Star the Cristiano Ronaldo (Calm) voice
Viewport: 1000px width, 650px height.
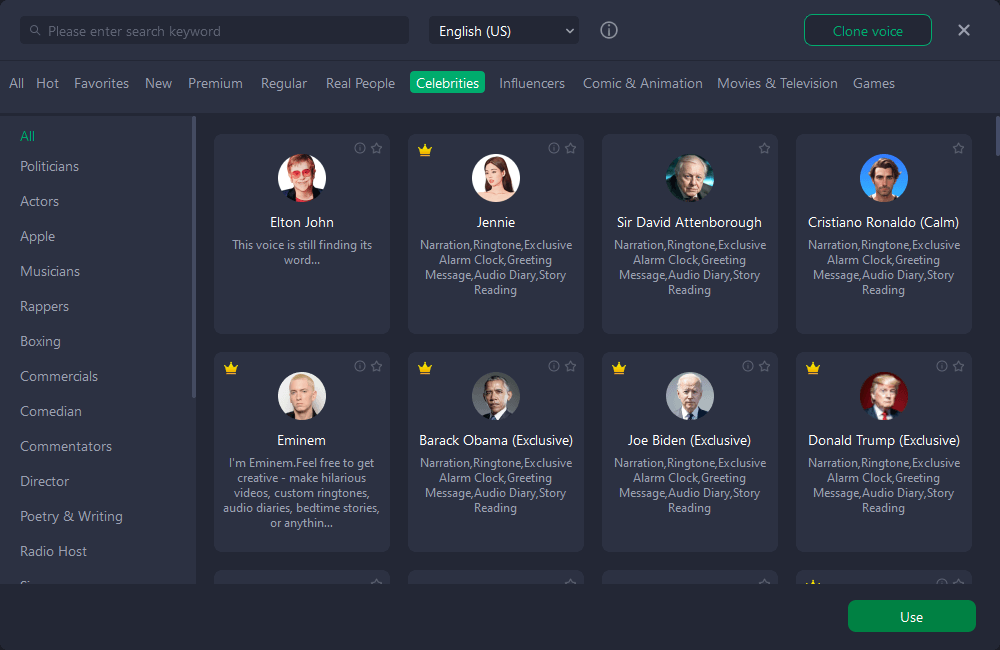(x=958, y=148)
